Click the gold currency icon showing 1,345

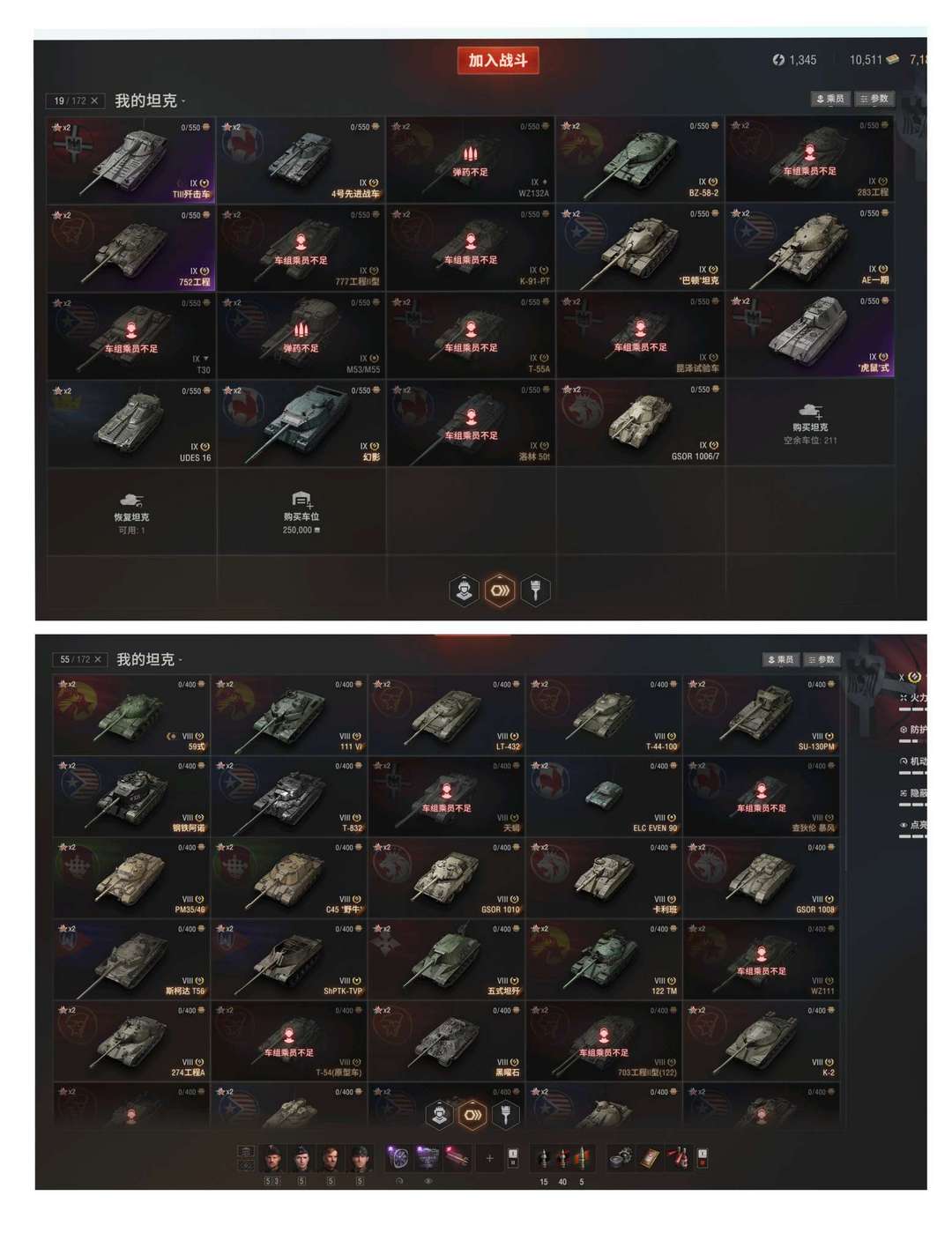778,60
